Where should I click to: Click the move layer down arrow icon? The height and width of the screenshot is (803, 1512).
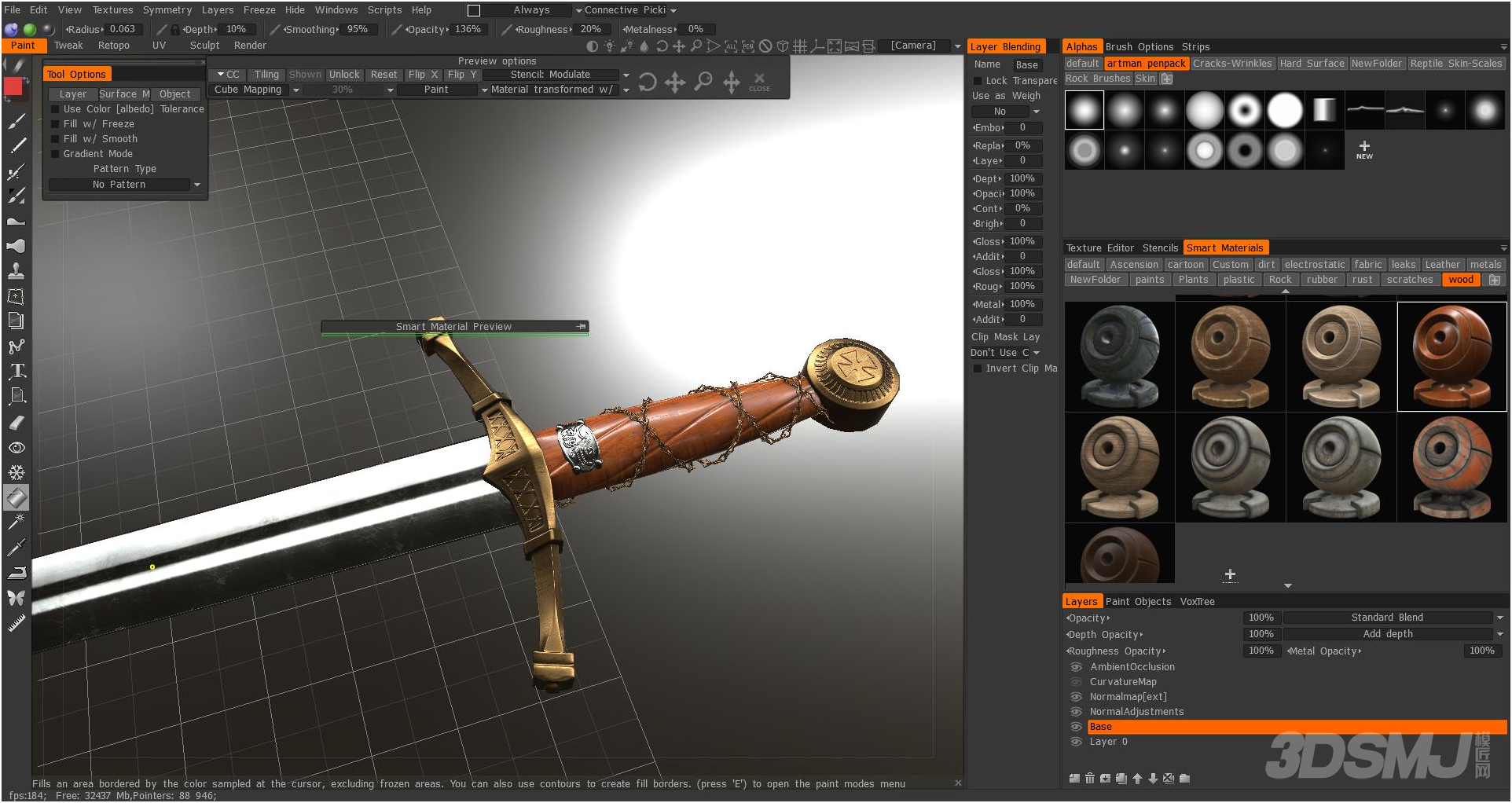click(x=1153, y=779)
